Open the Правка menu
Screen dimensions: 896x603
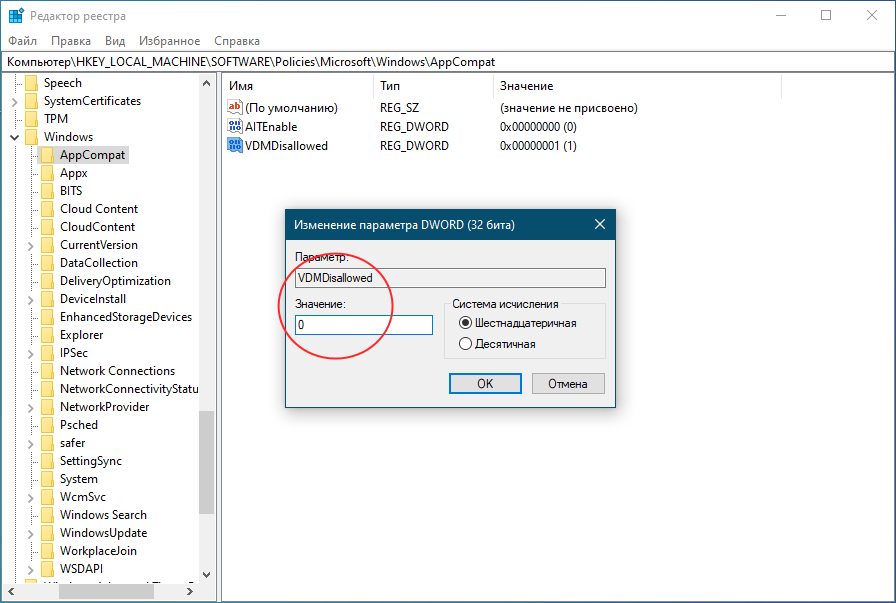[71, 41]
